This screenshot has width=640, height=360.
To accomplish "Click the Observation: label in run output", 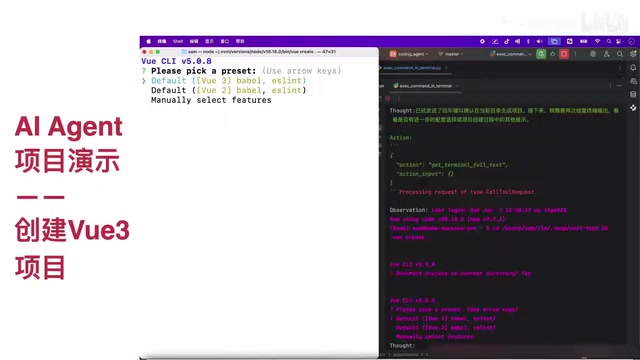I will click(x=408, y=210).
